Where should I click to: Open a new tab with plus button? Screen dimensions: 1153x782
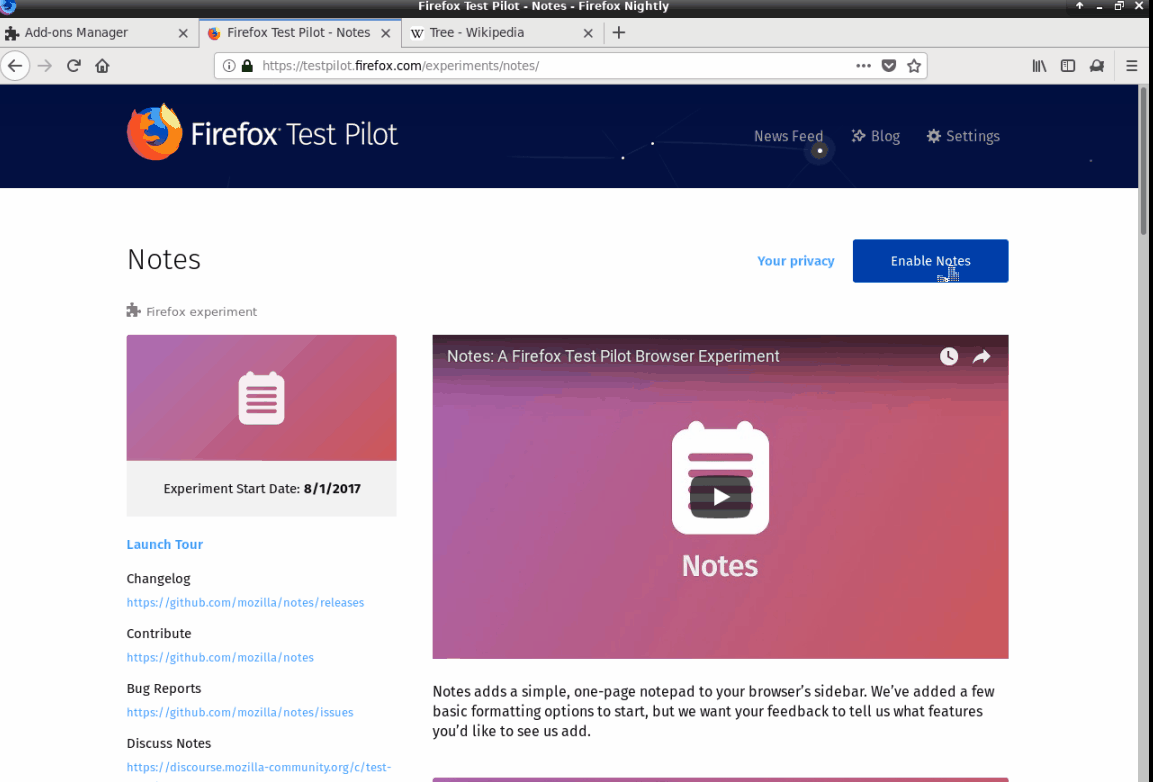pos(619,33)
